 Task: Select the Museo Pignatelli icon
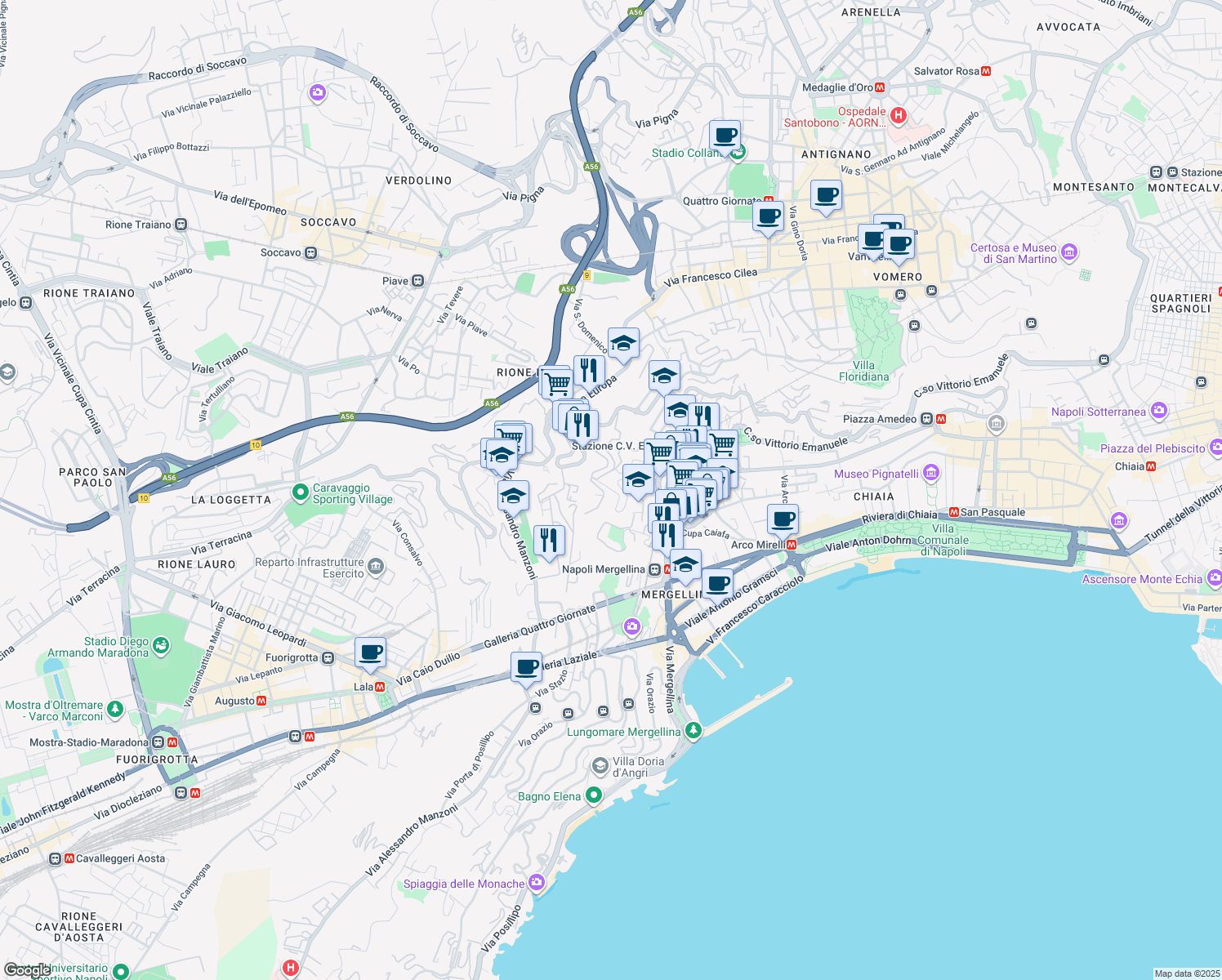click(x=931, y=474)
